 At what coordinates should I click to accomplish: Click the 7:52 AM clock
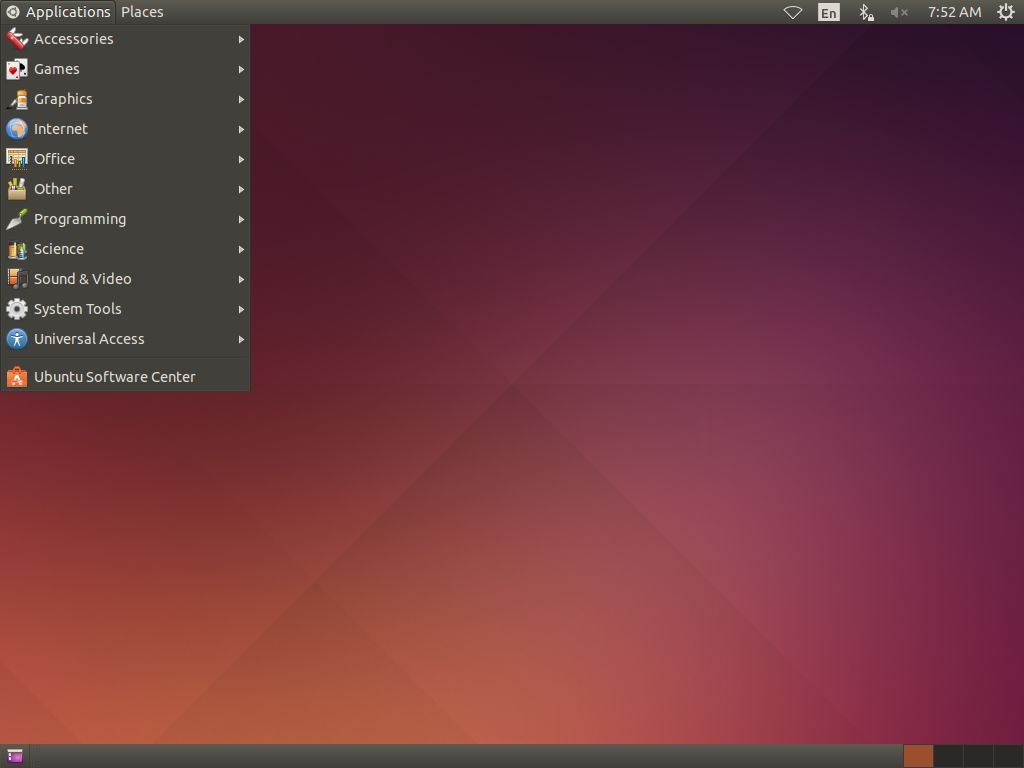(954, 12)
